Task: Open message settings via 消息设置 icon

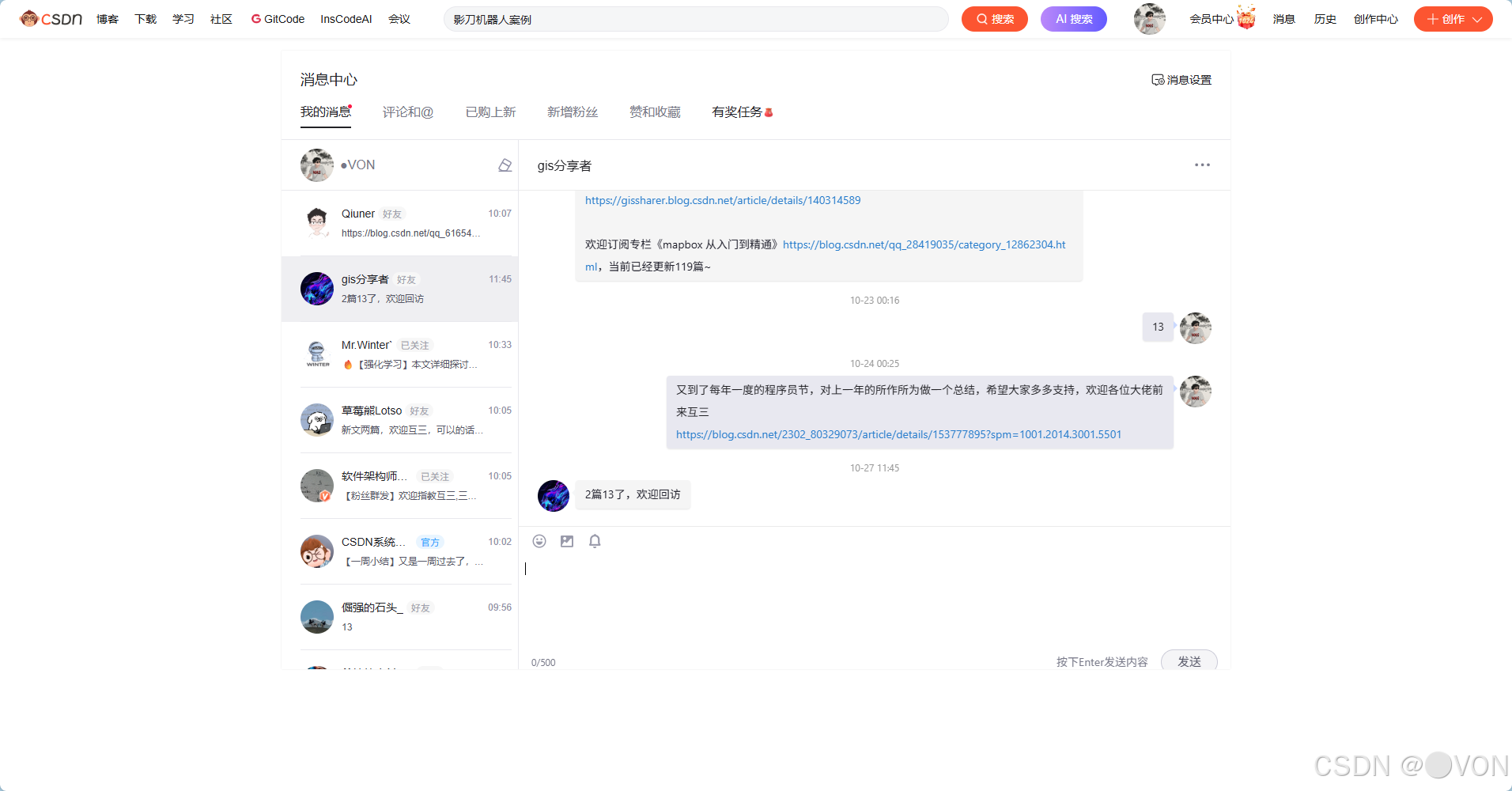Action: 1181,79
